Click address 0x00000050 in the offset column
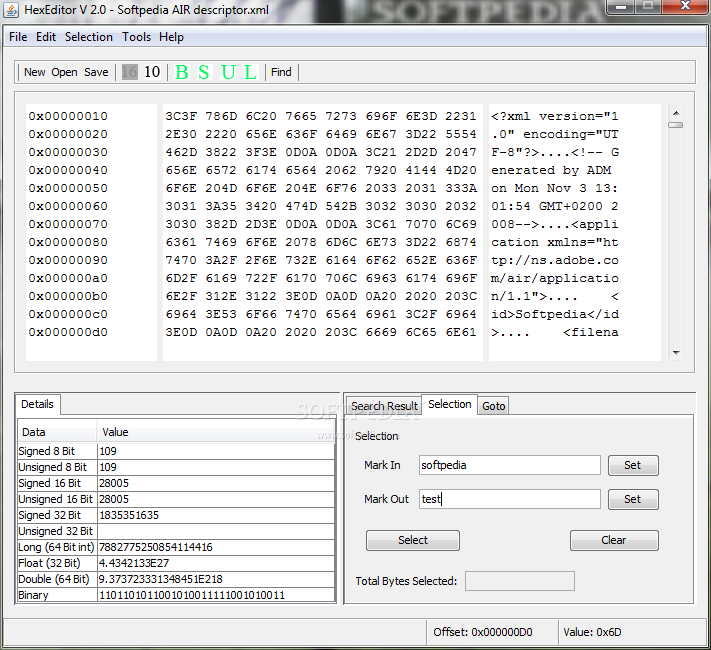The image size is (711, 650). point(68,188)
